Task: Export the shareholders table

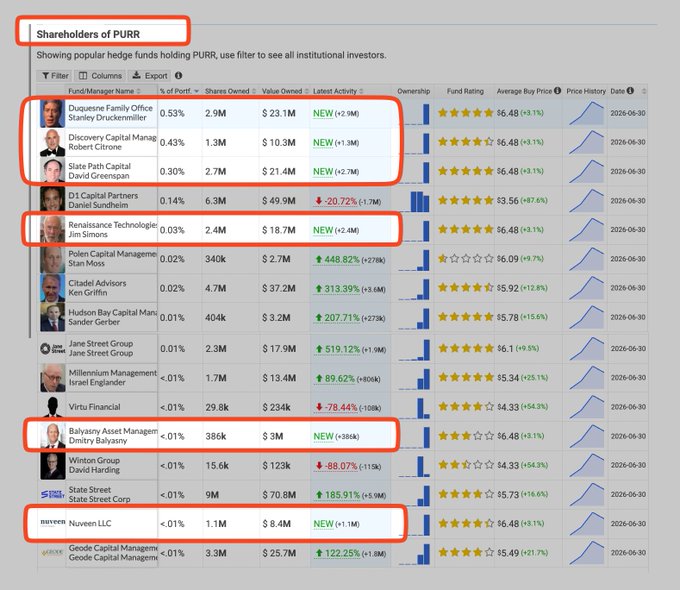Action: tap(150, 75)
